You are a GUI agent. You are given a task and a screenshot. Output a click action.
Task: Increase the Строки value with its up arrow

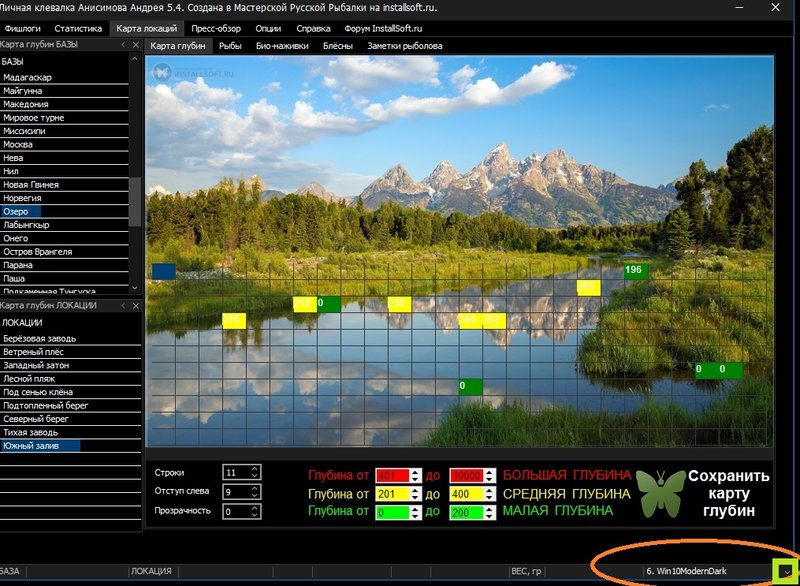(255, 469)
